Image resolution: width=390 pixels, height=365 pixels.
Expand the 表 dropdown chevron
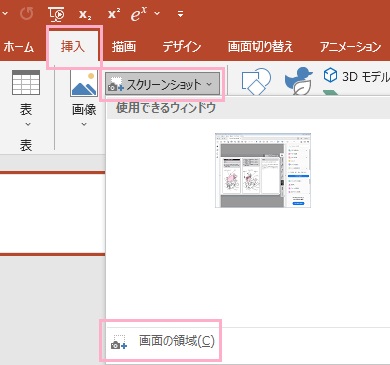point(28,124)
